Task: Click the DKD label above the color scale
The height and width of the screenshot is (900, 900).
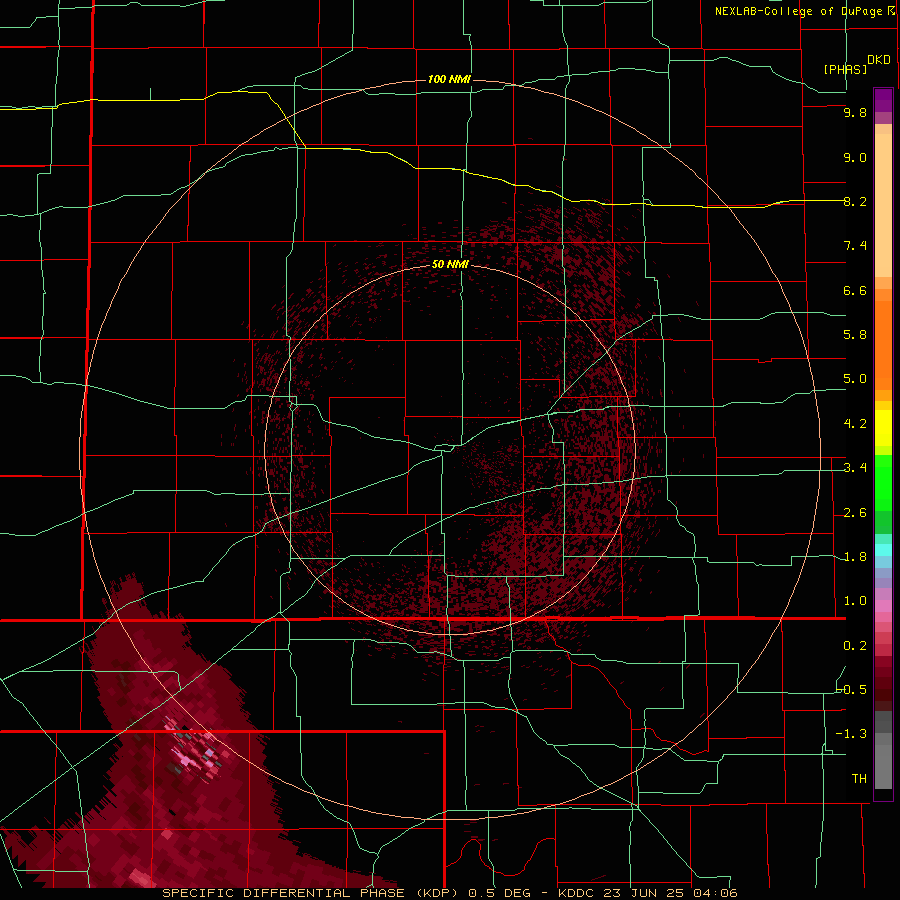Action: pyautogui.click(x=879, y=60)
